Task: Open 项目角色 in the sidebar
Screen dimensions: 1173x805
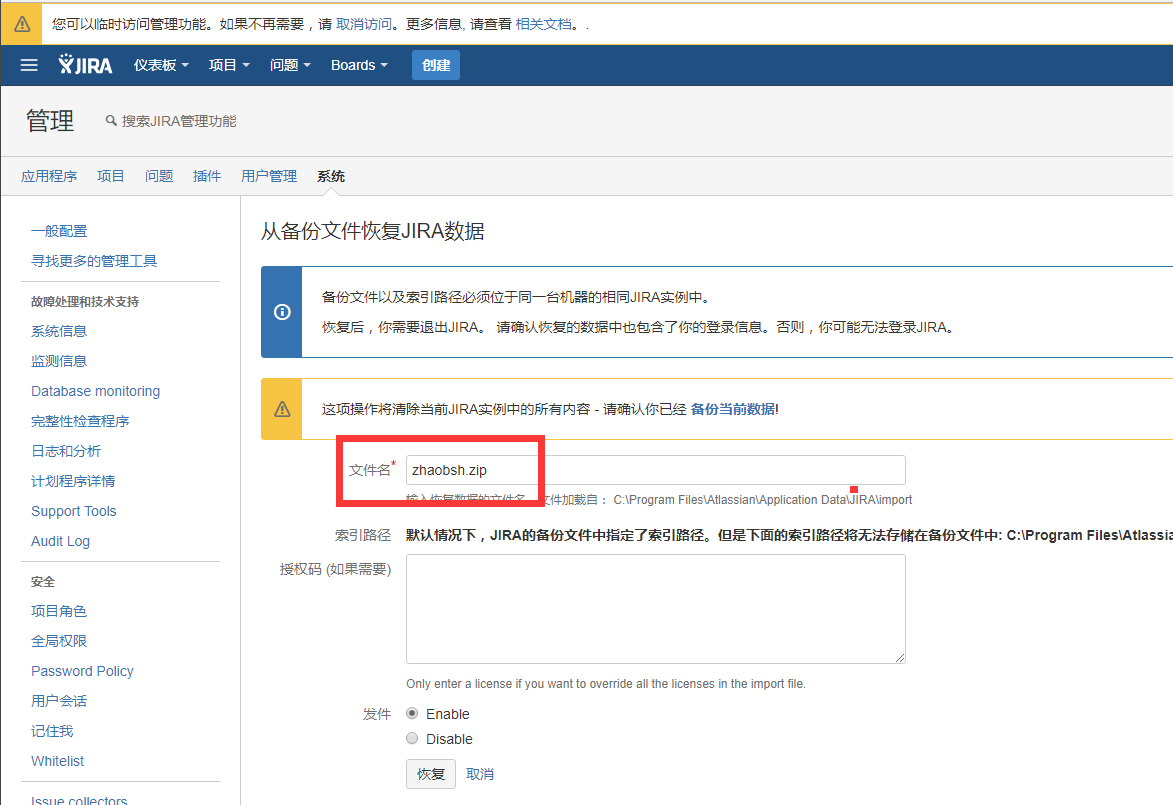Action: pyautogui.click(x=59, y=611)
